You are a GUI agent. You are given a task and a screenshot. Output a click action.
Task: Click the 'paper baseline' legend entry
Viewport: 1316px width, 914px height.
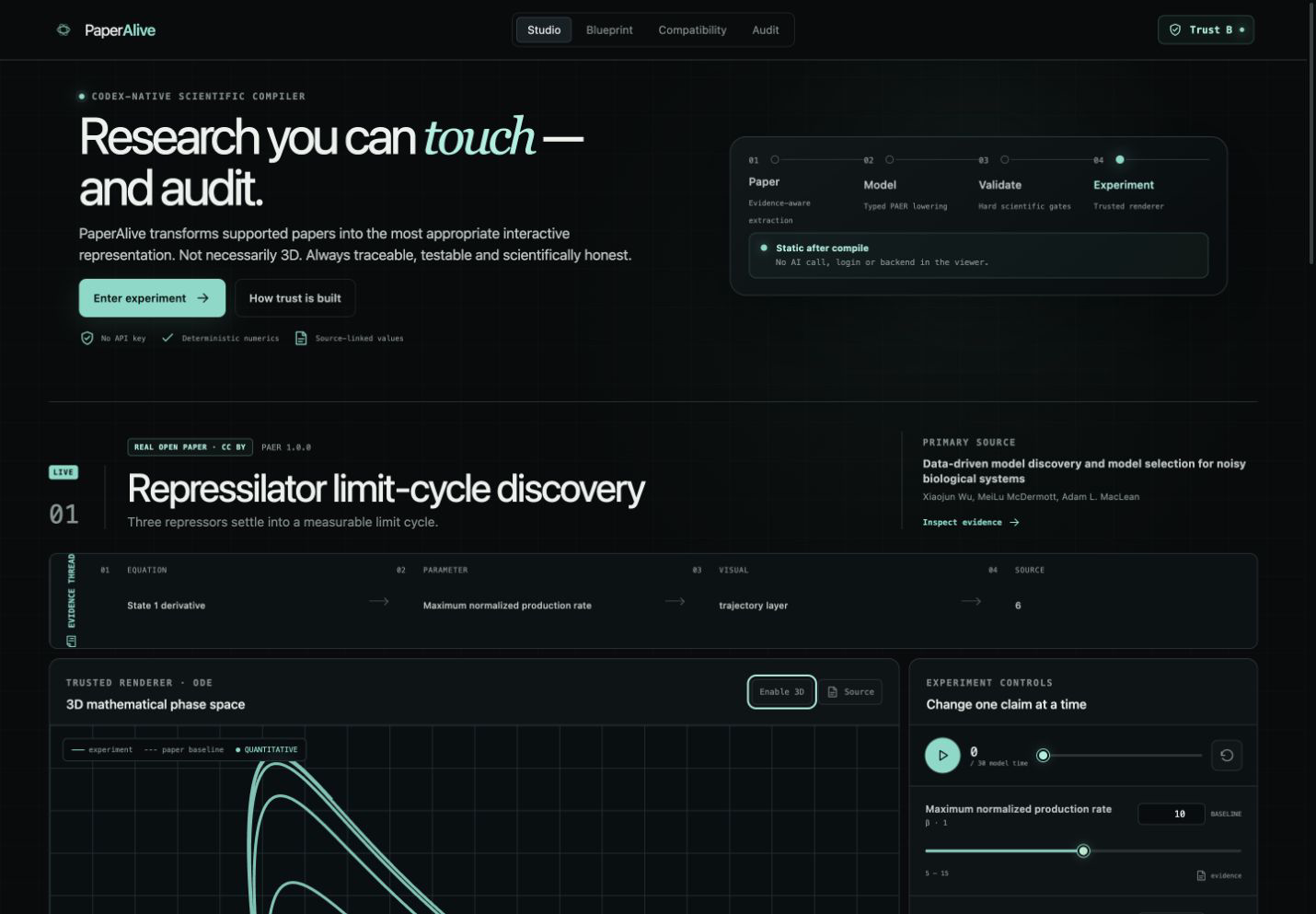(x=184, y=750)
